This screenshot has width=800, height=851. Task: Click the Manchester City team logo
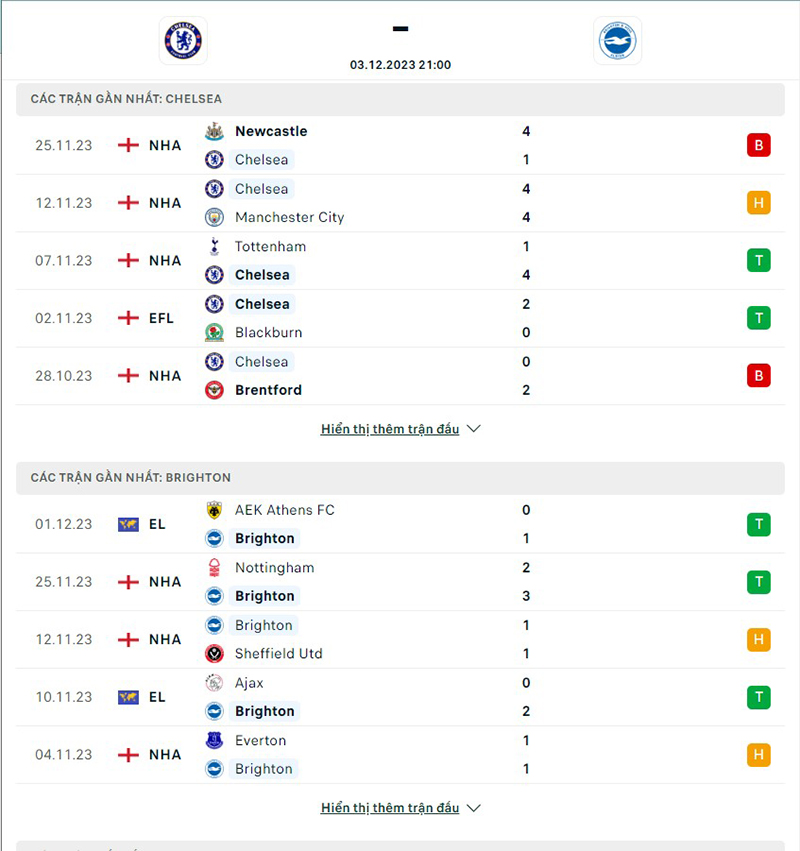pos(214,217)
